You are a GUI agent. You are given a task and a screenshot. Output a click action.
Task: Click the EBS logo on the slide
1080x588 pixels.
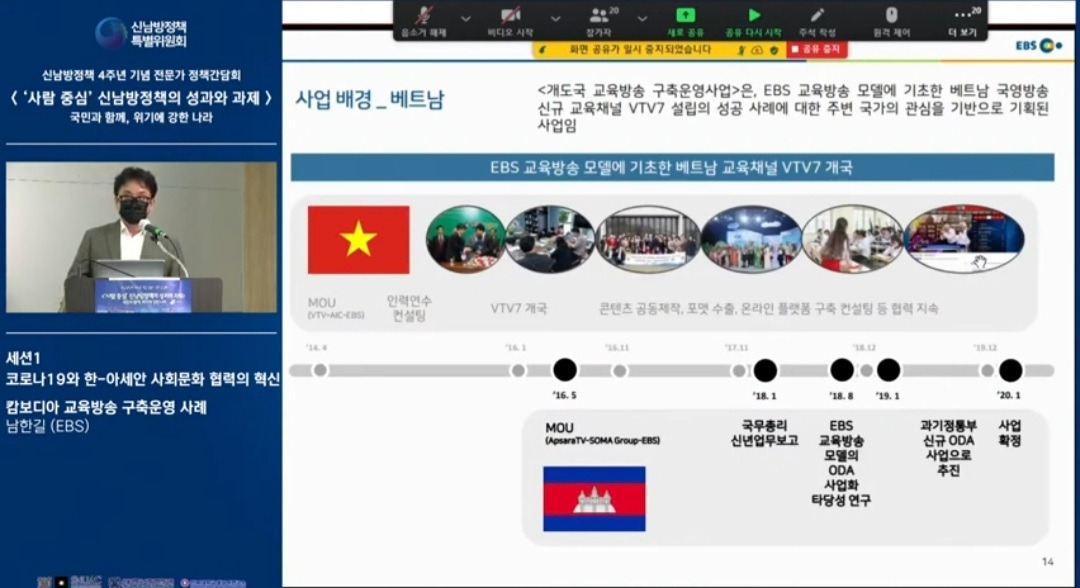pos(1039,45)
